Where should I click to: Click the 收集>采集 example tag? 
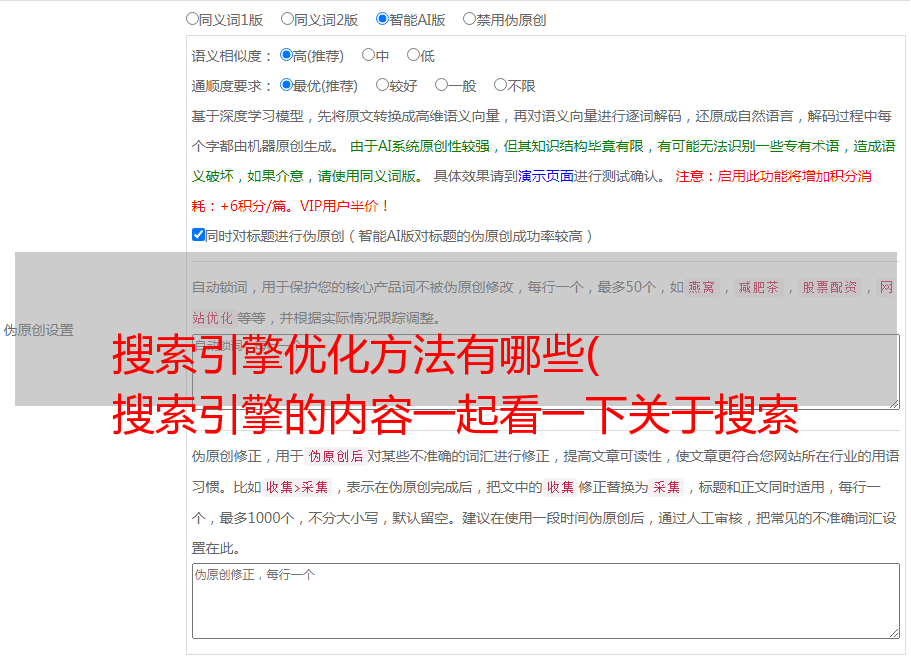click(x=297, y=488)
